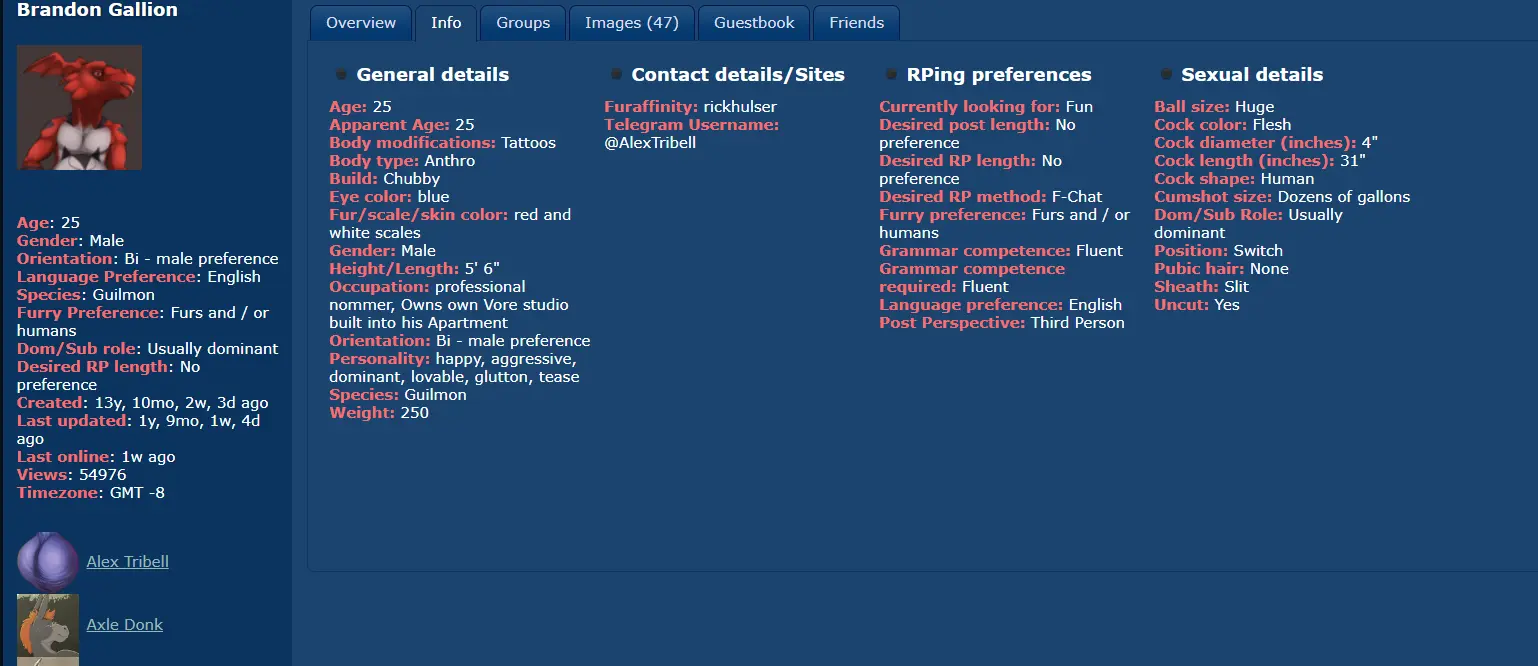
Task: Click Brandon Gallion's red dragon avatar
Action: coord(80,108)
